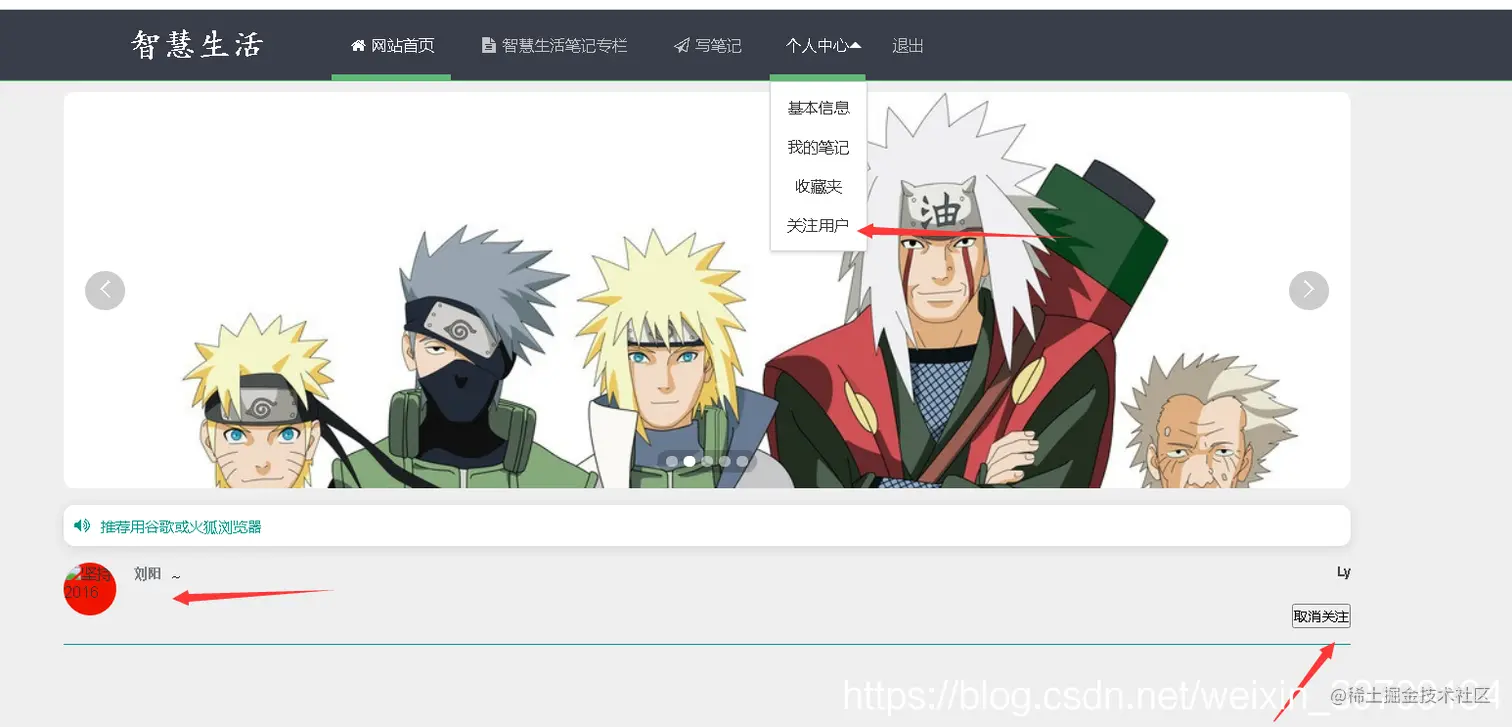Screen dimensions: 1512x727
Task: Show the previous carousel slide
Action: [x=105, y=290]
